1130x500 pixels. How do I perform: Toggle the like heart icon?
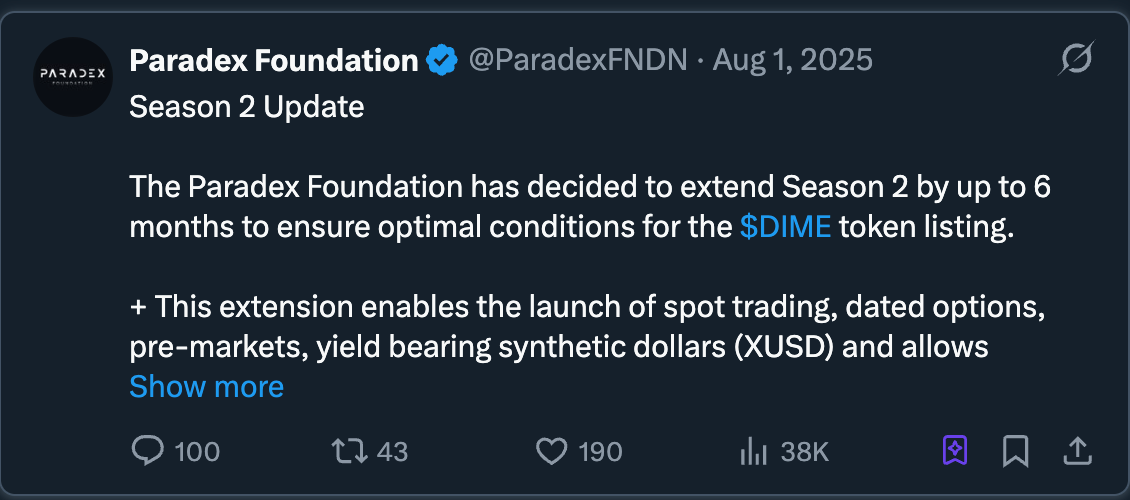551,452
